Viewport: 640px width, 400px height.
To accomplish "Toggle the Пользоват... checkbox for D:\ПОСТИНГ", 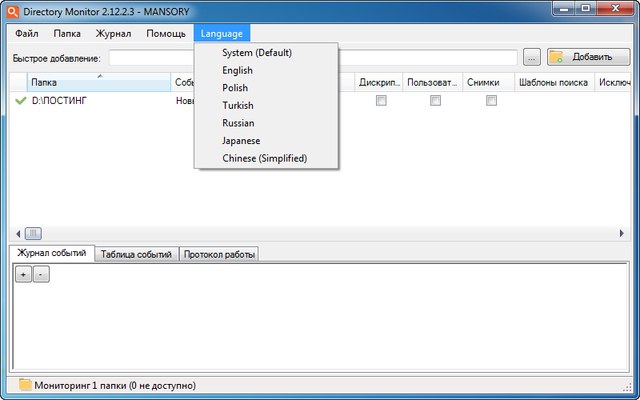I will [435, 101].
